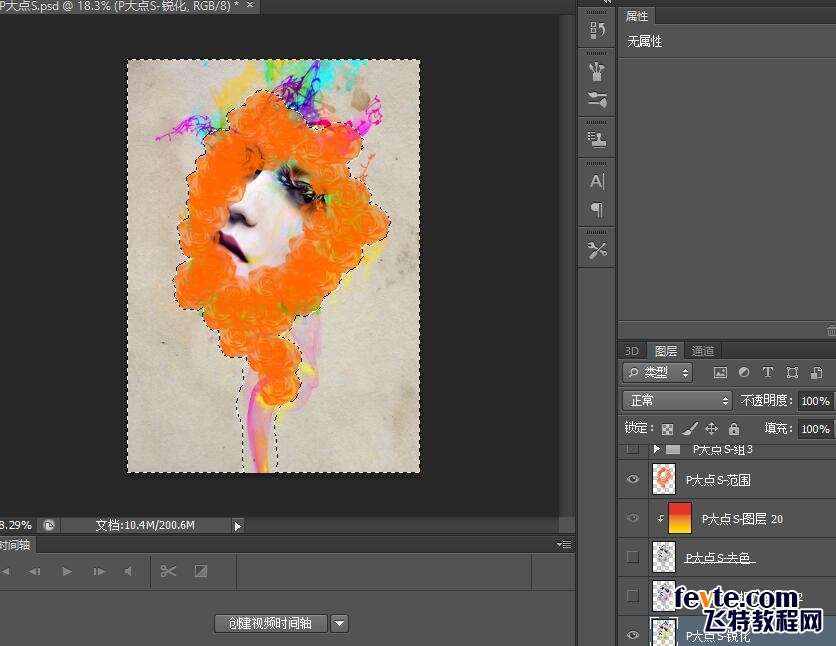This screenshot has height=646, width=836.
Task: Click the timeline play button
Action: coord(67,571)
